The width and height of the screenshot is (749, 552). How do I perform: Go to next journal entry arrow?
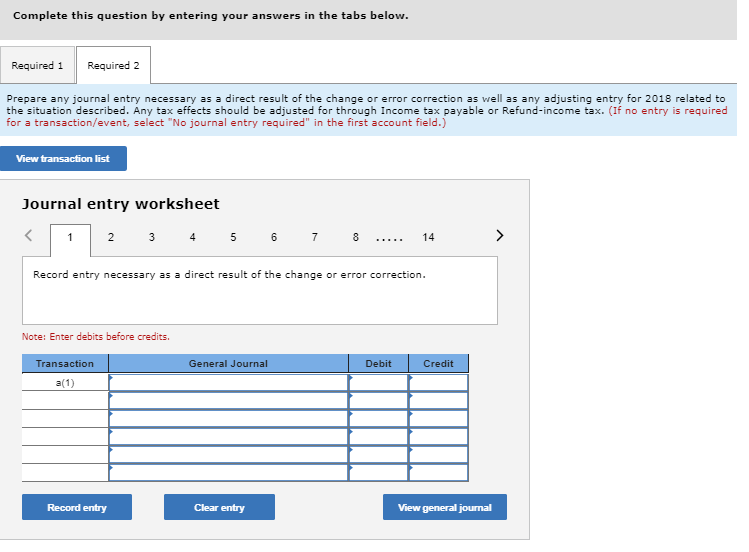[500, 235]
